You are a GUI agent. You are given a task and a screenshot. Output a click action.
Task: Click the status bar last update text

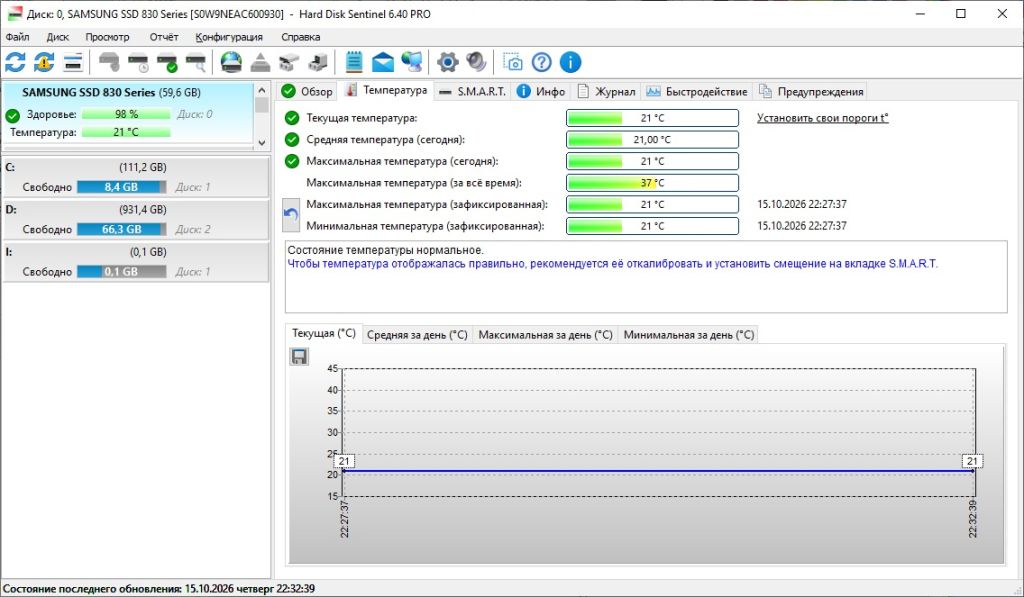tap(159, 589)
